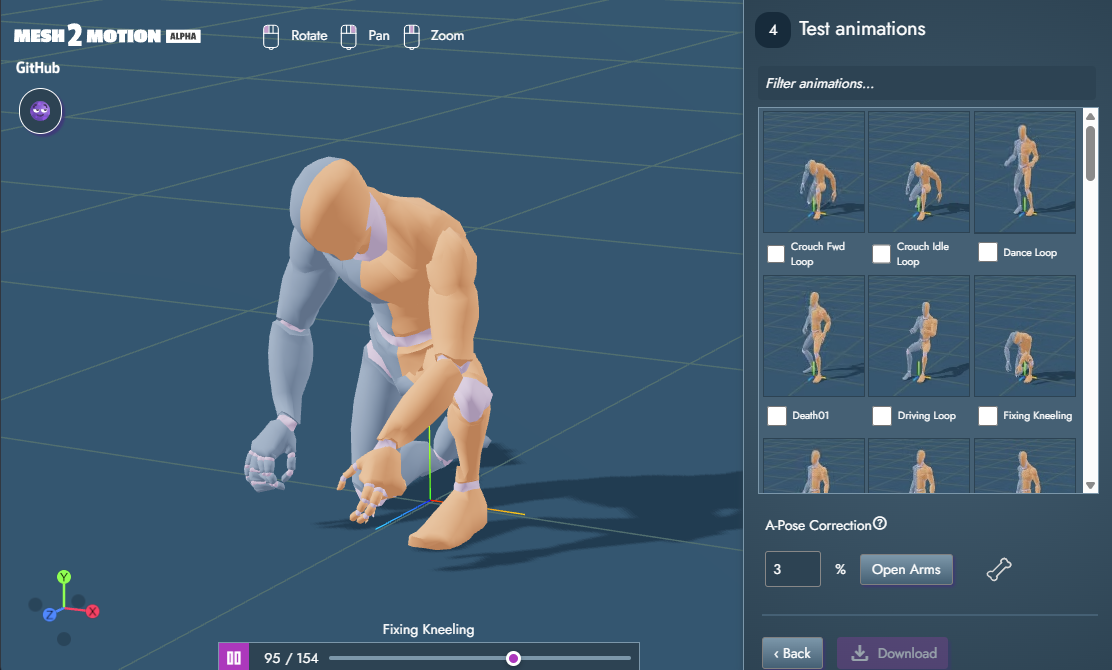
Task: Click the purple GitHub mascot icon
Action: [x=40, y=110]
